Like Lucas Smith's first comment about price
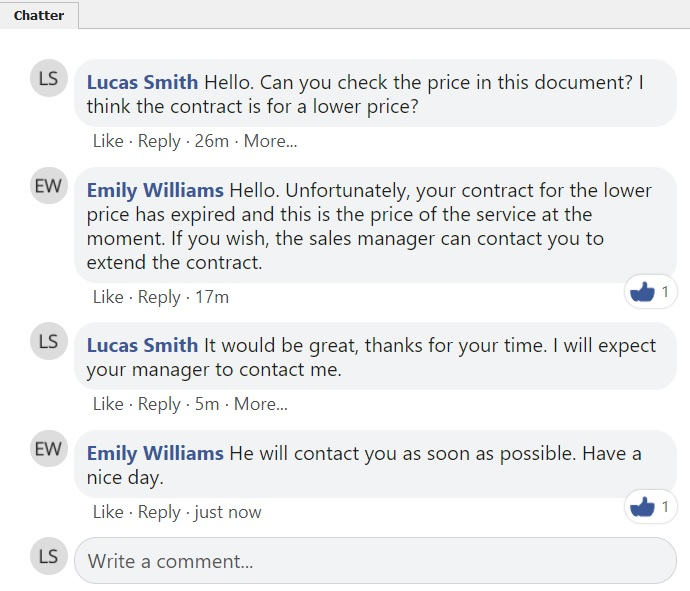690x591 pixels. pyautogui.click(x=108, y=141)
